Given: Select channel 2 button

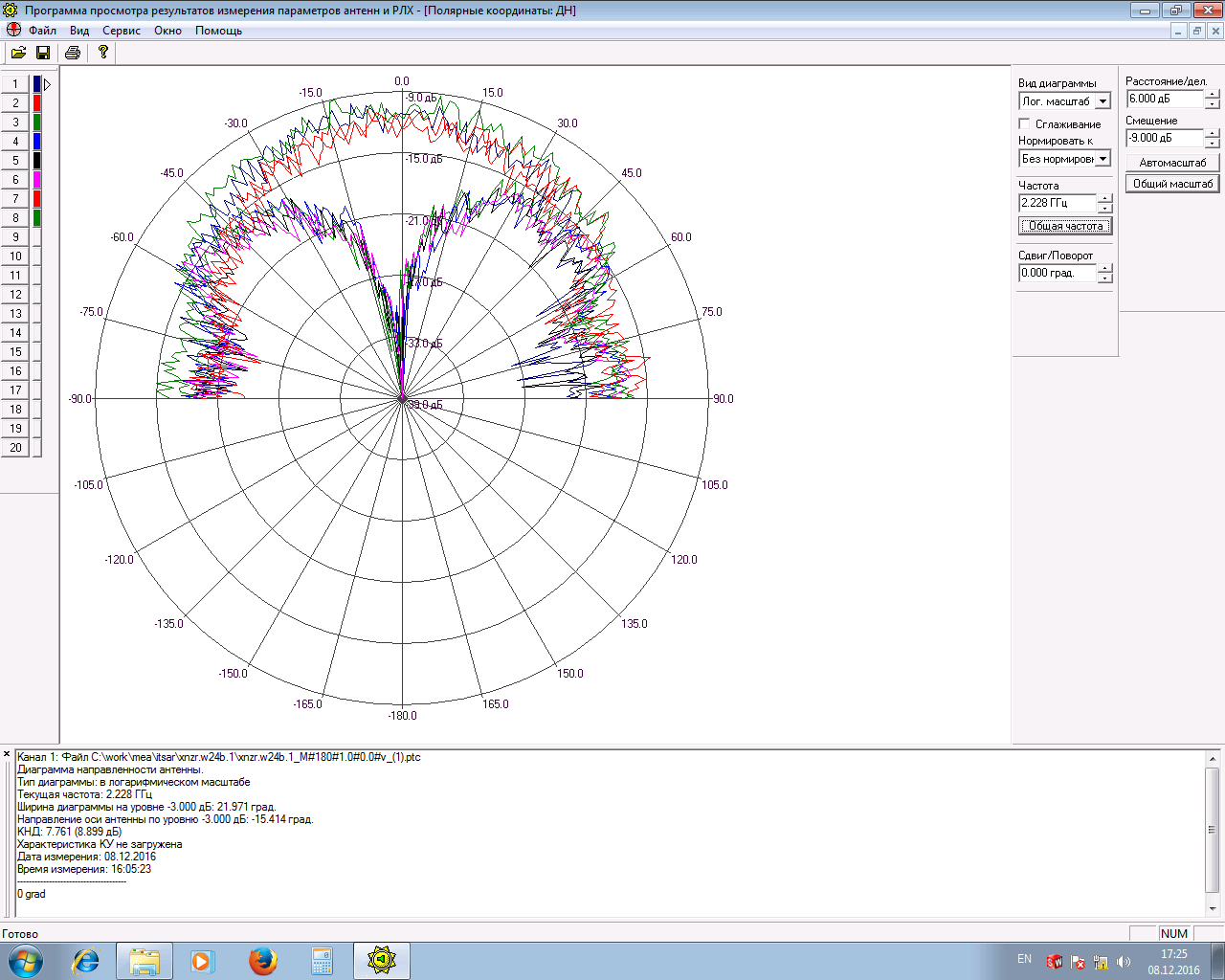Looking at the screenshot, I should (x=15, y=103).
